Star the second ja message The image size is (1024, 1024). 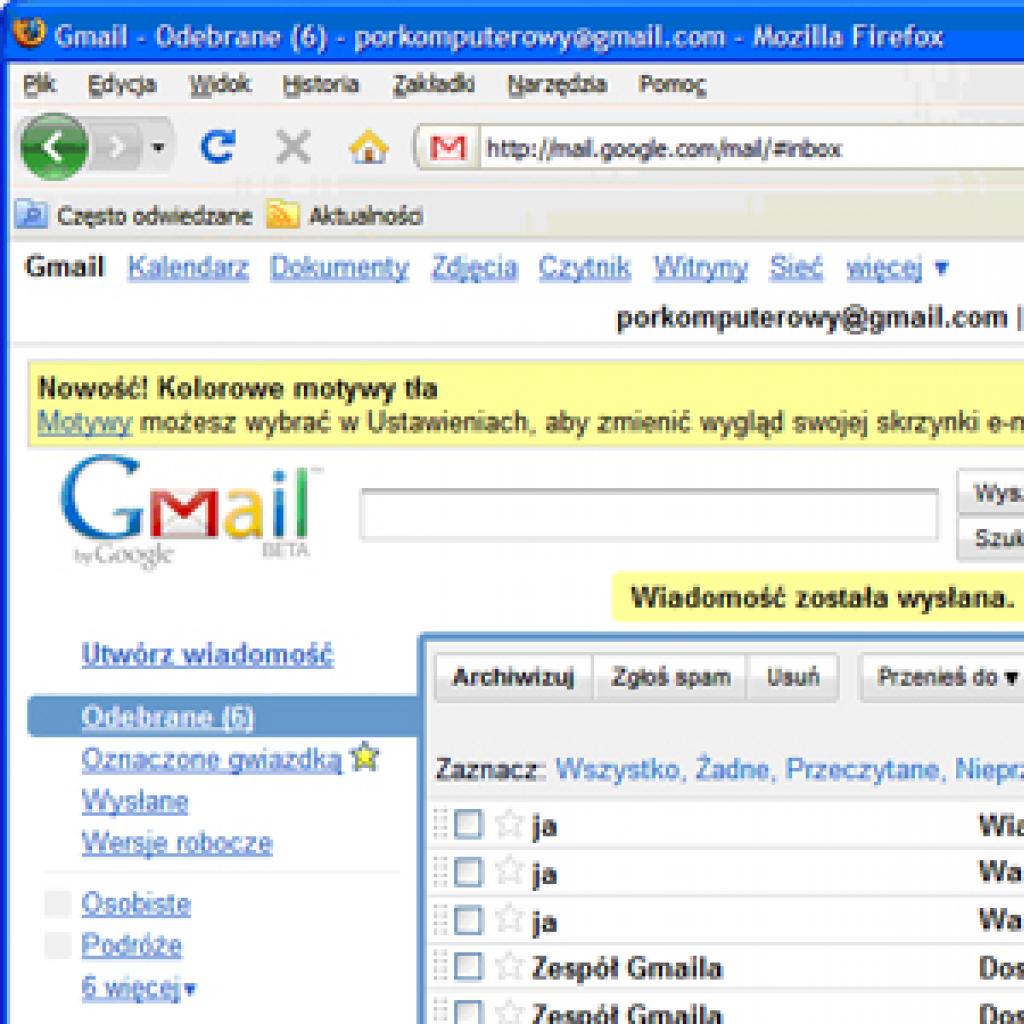click(x=509, y=871)
